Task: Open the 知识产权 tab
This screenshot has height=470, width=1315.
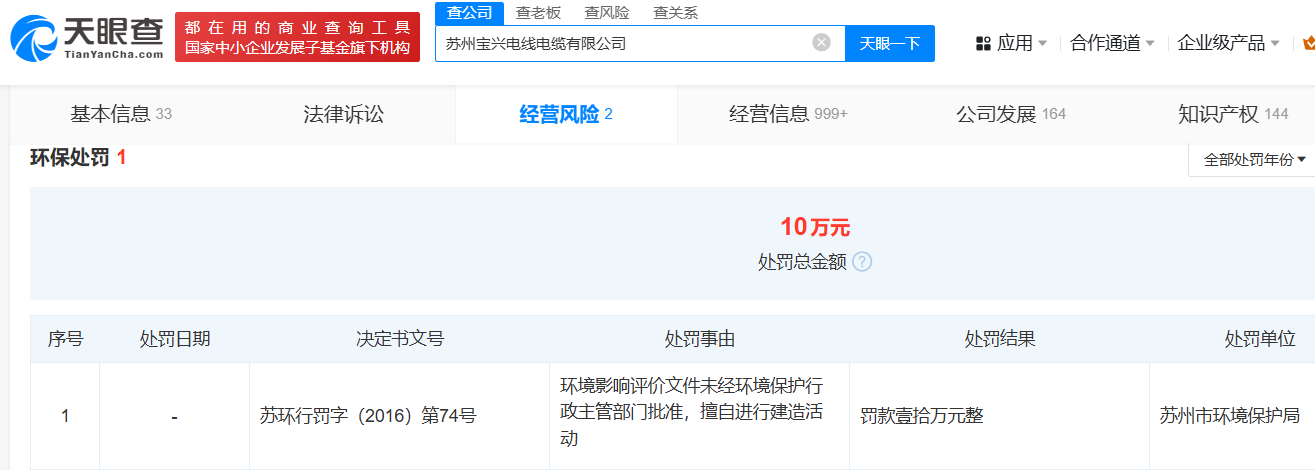Action: [x=1233, y=114]
